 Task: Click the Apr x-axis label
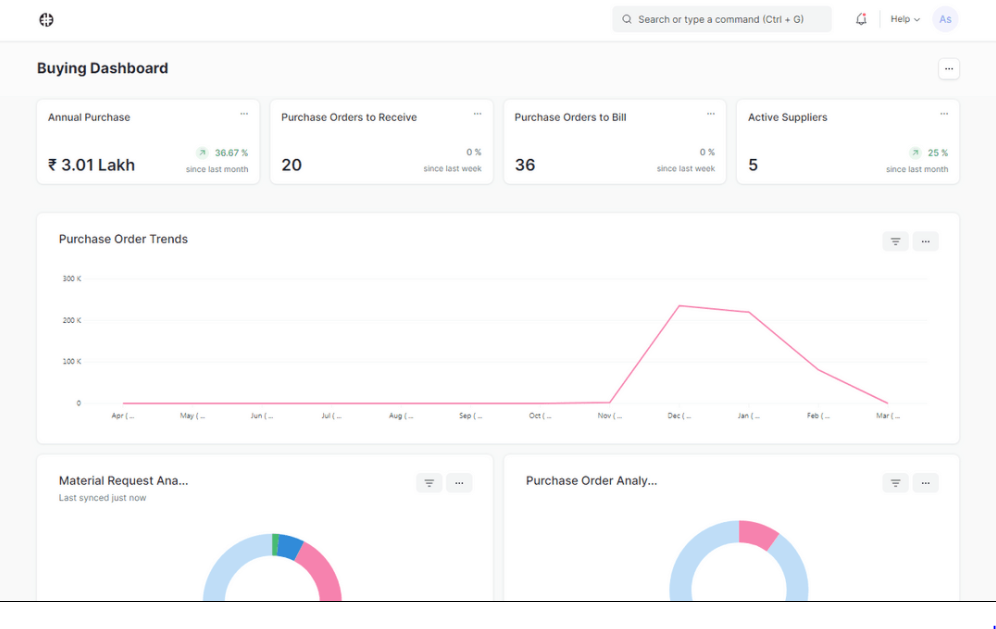(123, 416)
